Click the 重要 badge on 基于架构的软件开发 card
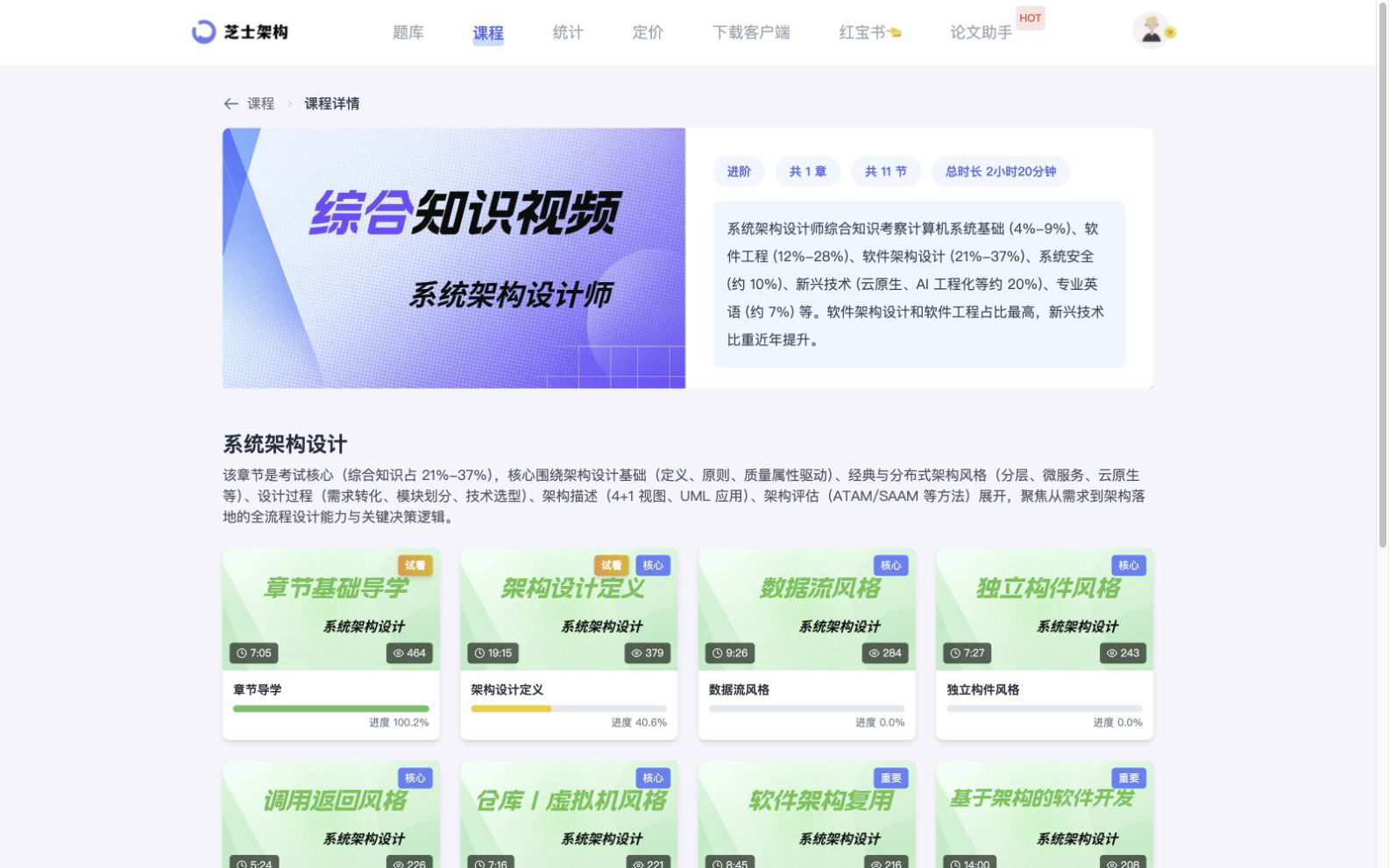This screenshot has height=868, width=1389. (1129, 778)
